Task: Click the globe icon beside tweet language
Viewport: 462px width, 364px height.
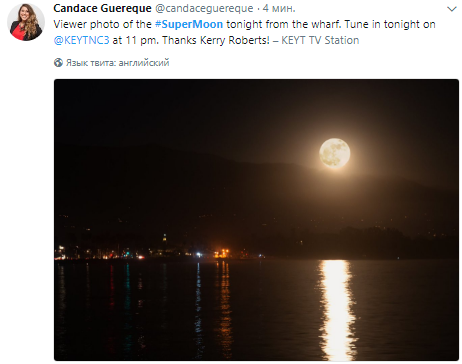Action: point(58,62)
